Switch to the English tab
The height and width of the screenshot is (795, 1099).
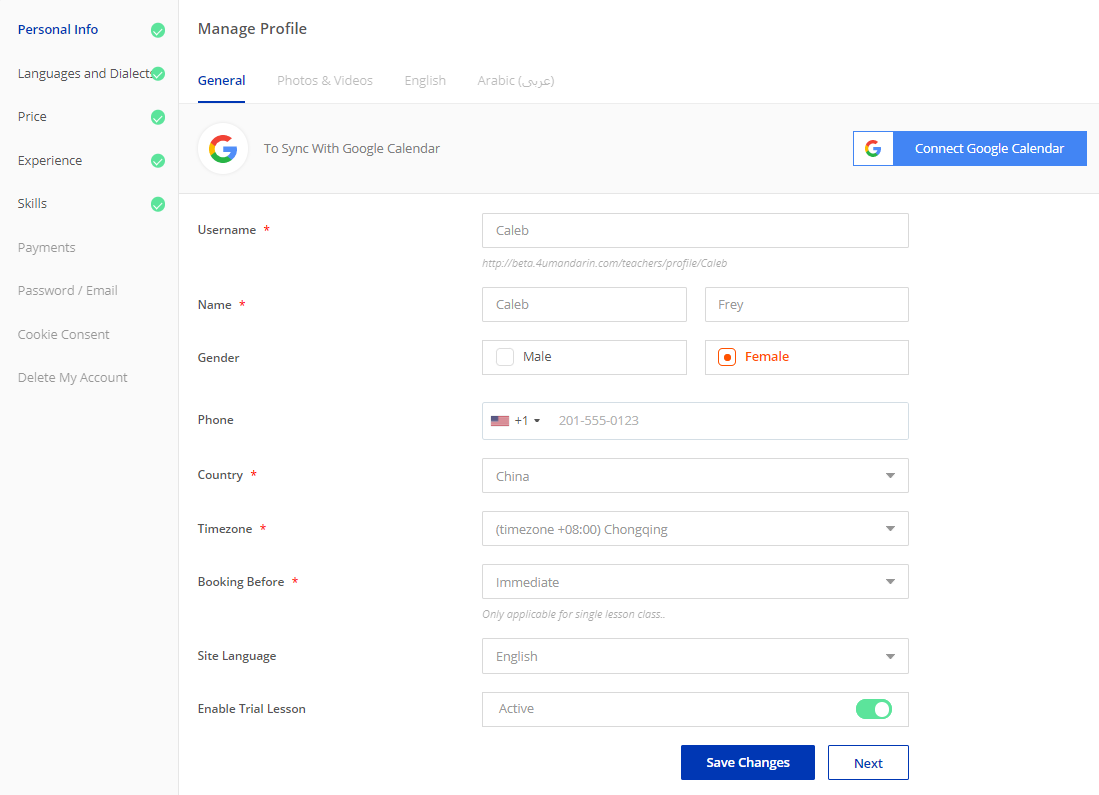[x=425, y=81]
